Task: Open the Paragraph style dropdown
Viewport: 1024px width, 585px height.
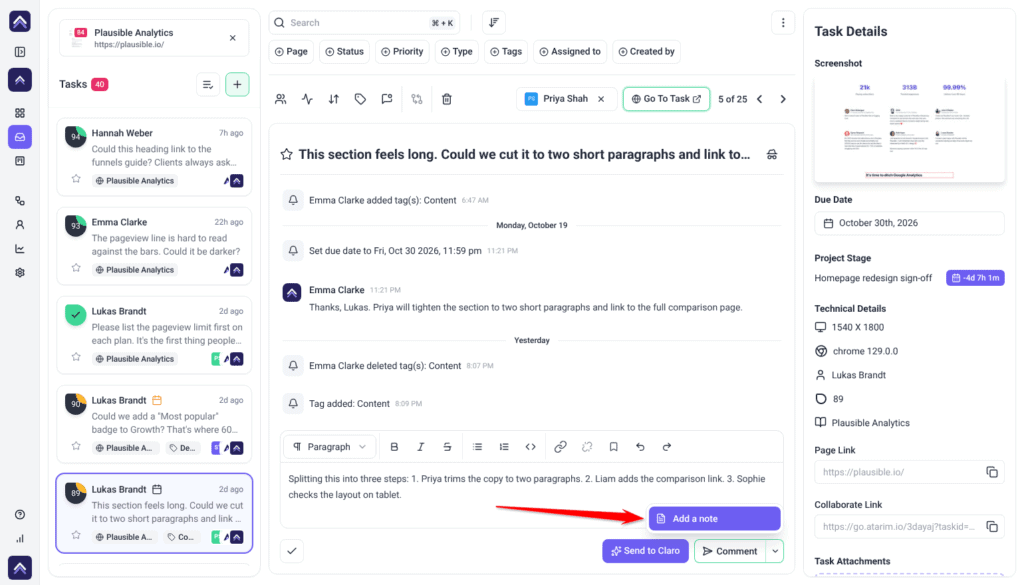Action: click(330, 447)
